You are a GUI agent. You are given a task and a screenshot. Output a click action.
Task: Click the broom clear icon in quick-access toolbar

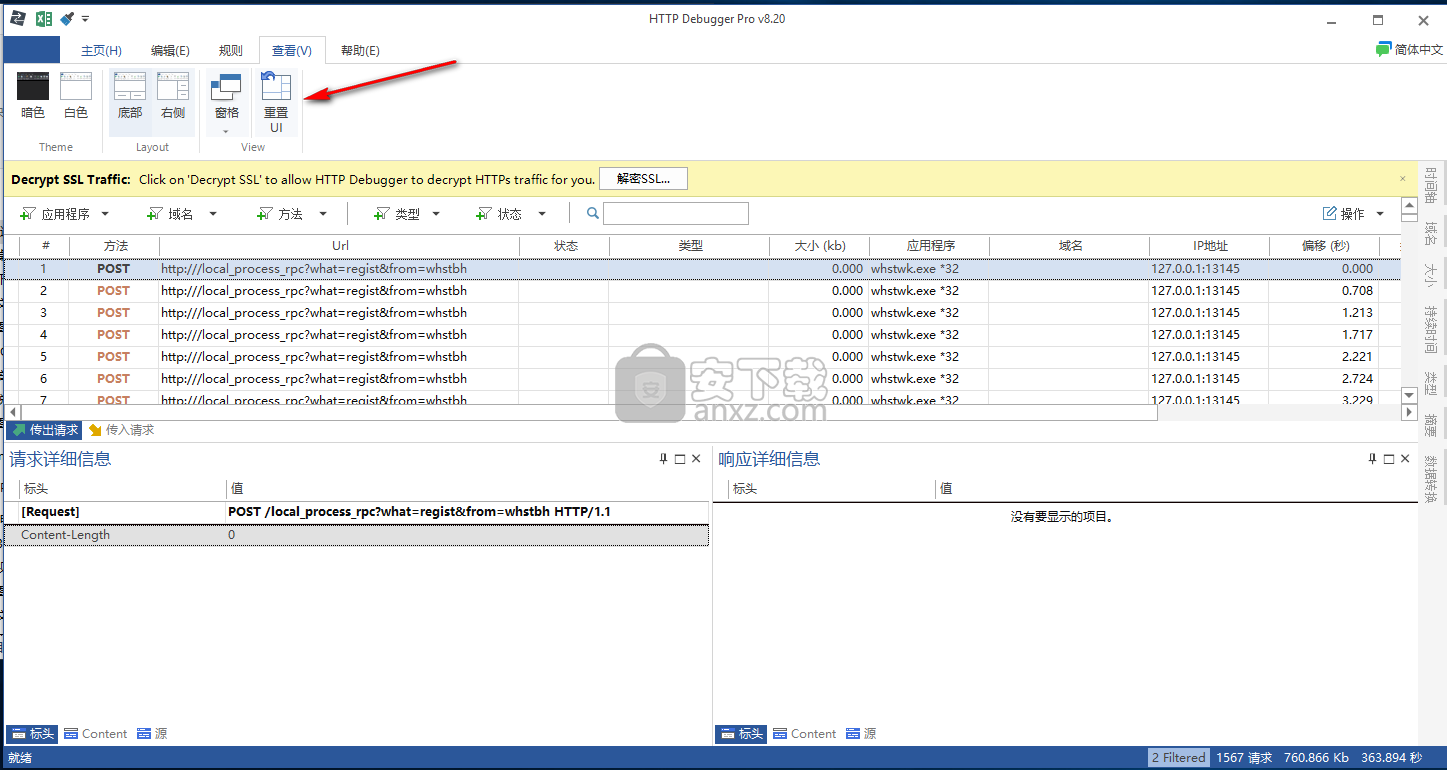pos(67,18)
